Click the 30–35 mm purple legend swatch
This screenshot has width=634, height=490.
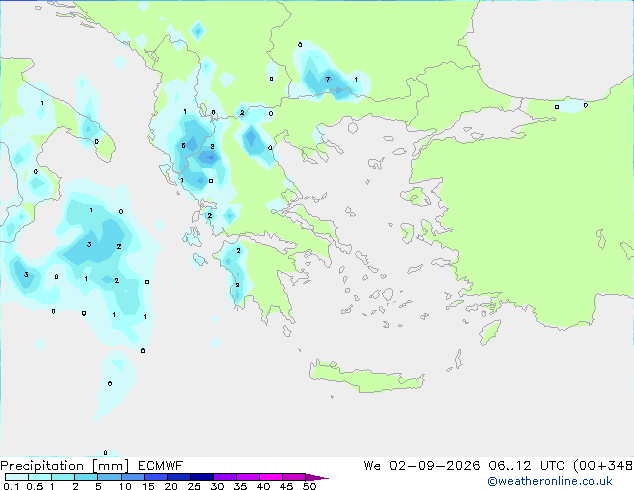(x=225, y=477)
